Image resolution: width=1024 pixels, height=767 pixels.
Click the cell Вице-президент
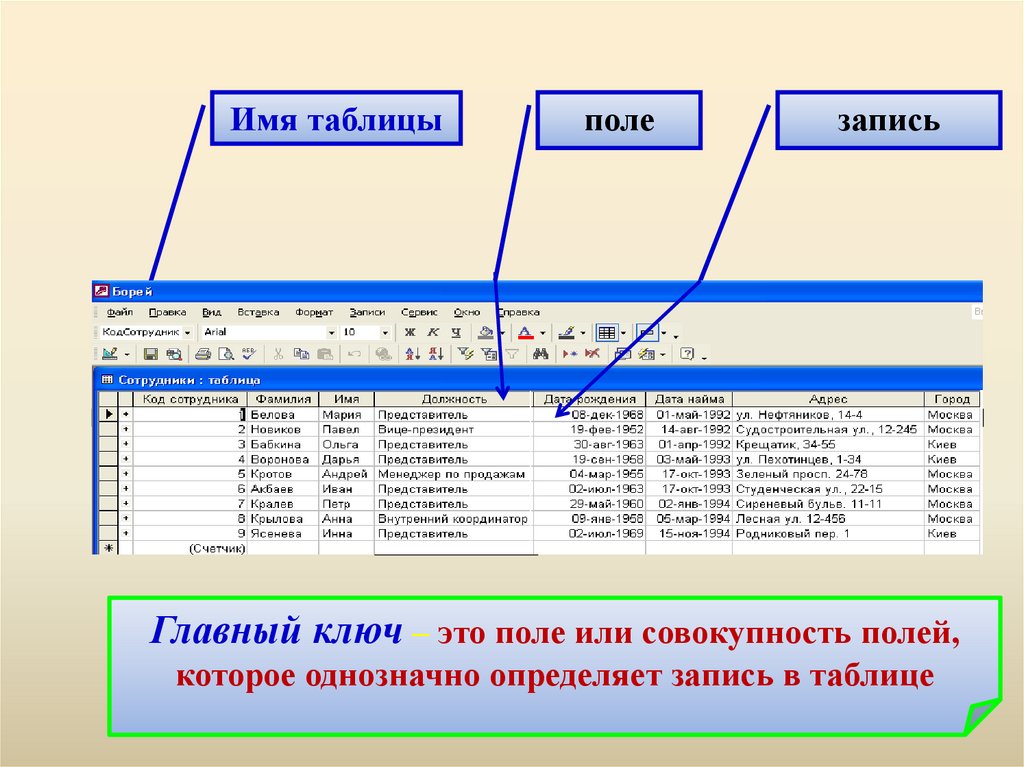454,429
